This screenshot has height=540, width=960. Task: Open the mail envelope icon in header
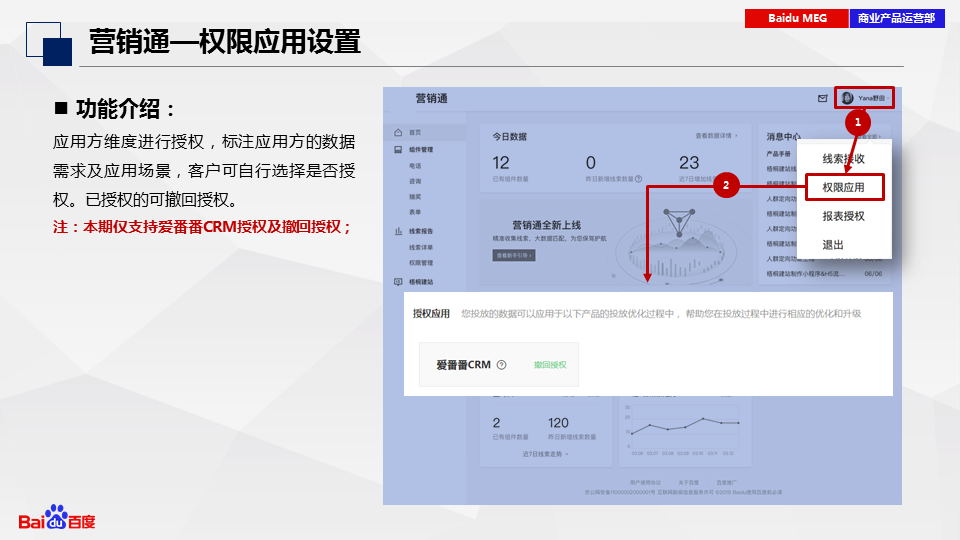pos(822,99)
